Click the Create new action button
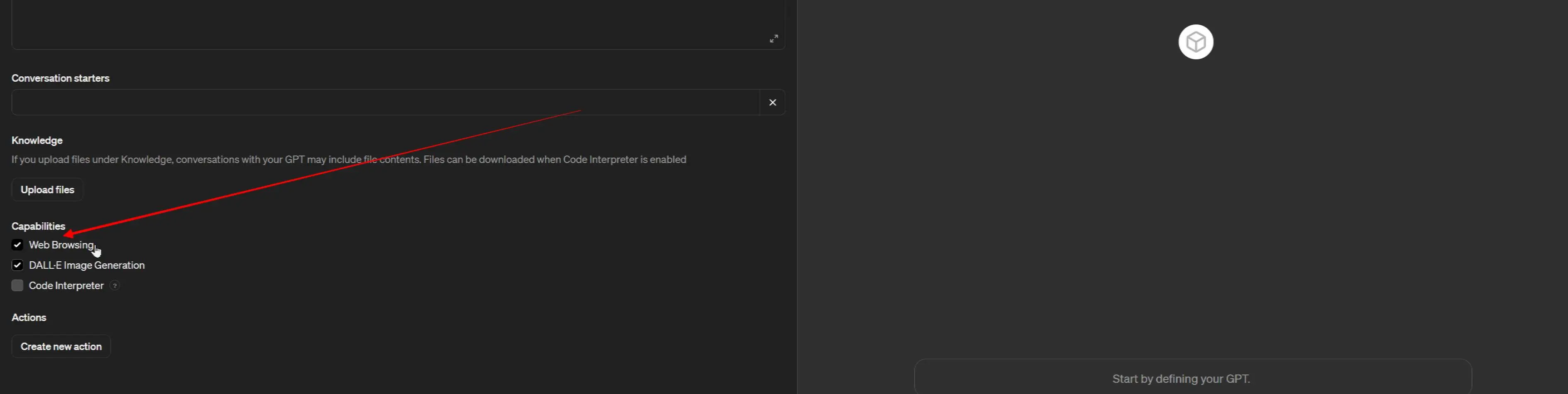Screen dimensions: 1568x394 tap(61, 347)
